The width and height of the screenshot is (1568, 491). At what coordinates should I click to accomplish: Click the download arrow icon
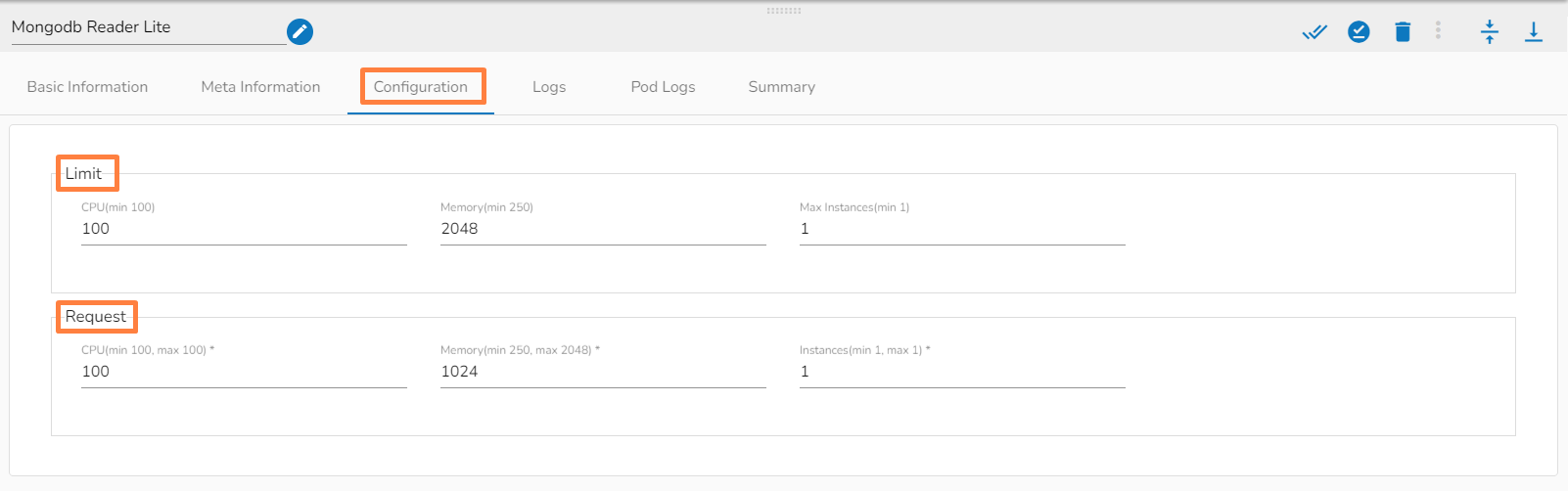point(1533,32)
